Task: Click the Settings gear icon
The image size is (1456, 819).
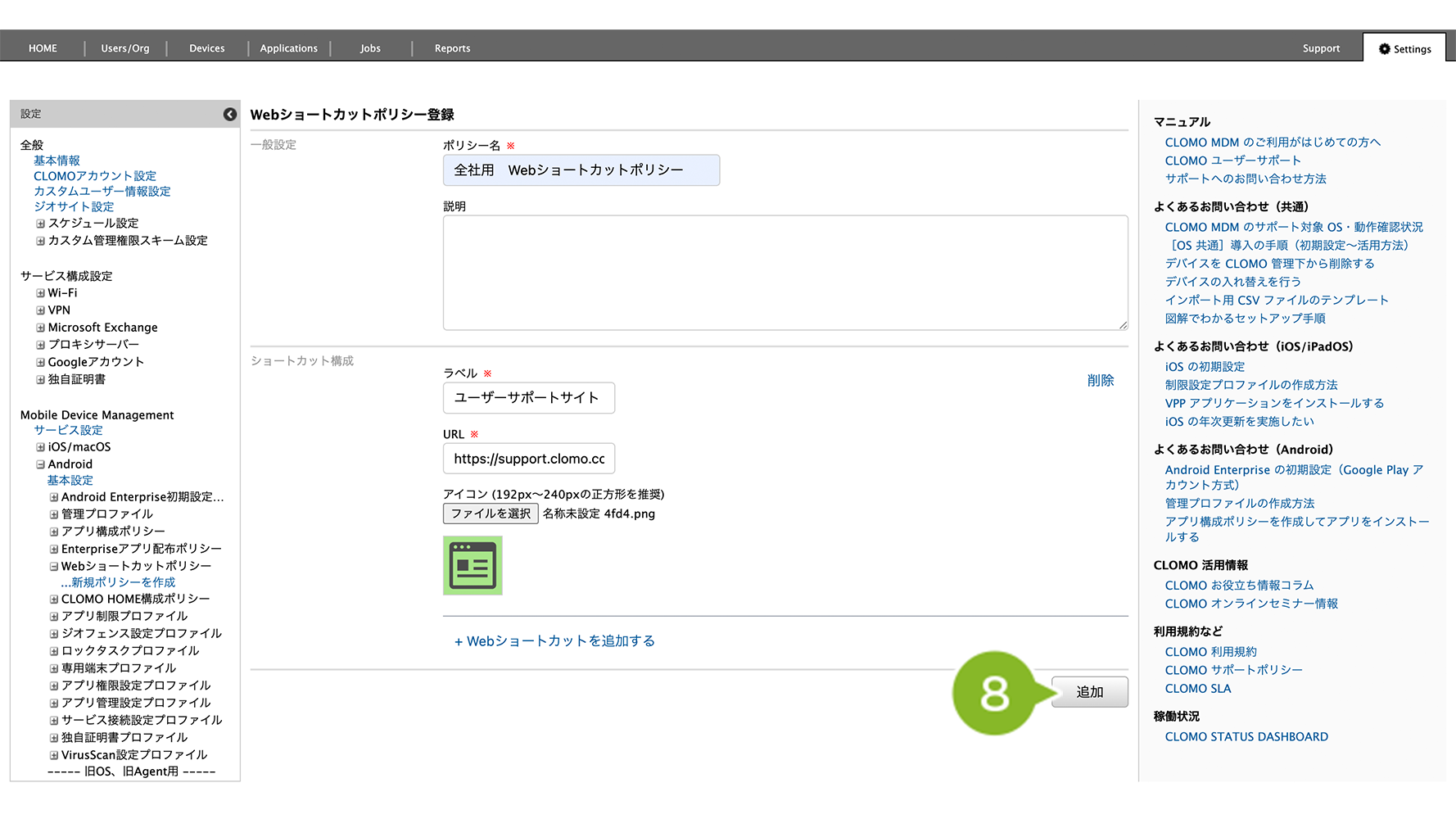Action: pyautogui.click(x=1384, y=49)
